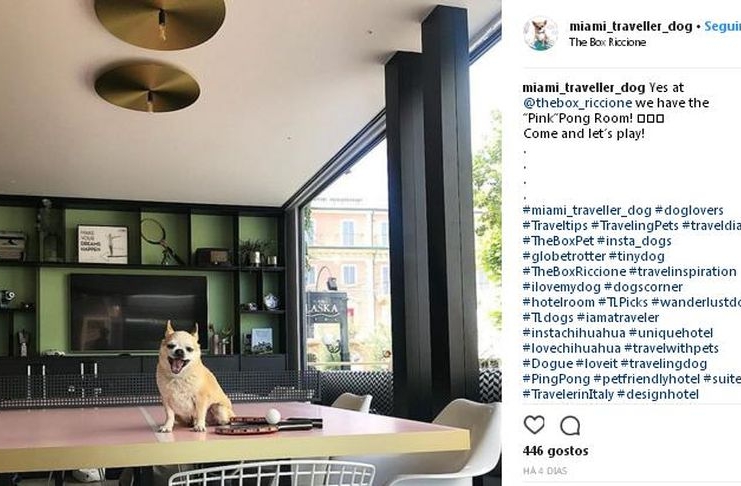
Task: Open the miami_traveller_dog profile avatar
Action: [541, 34]
